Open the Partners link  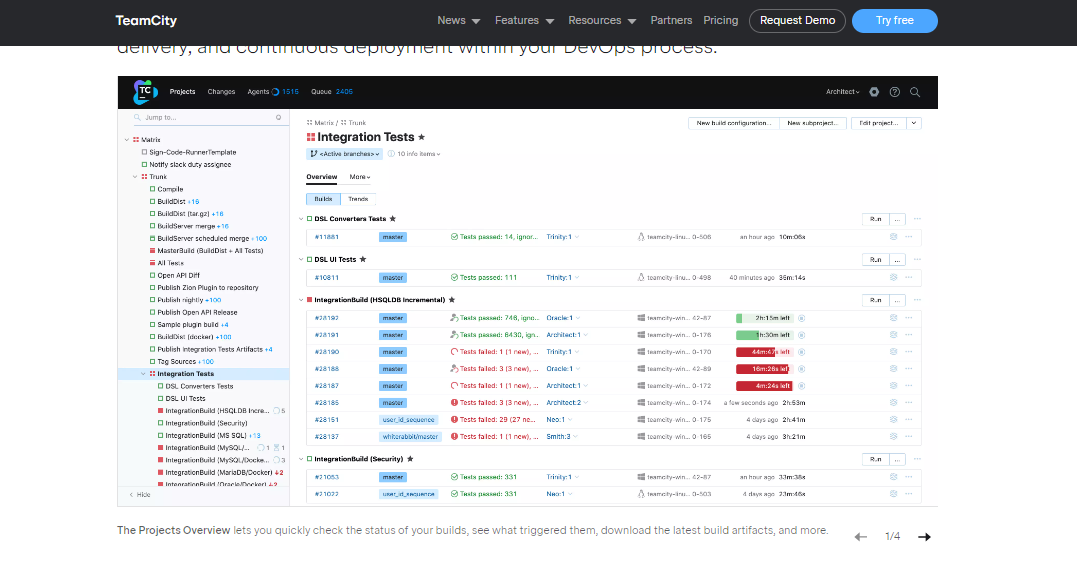[x=671, y=21]
